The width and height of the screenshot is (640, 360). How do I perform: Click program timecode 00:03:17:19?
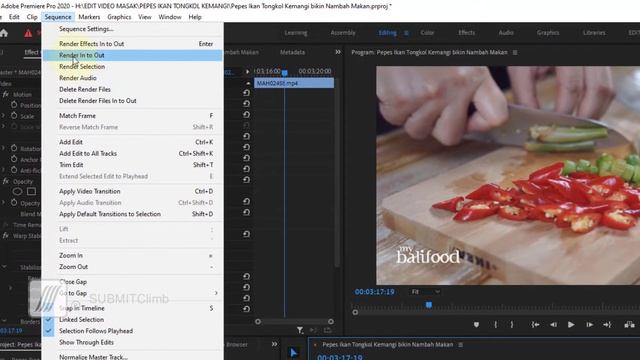375,292
